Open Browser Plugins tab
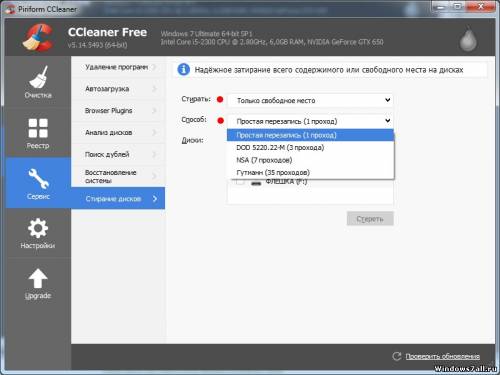 [118, 111]
